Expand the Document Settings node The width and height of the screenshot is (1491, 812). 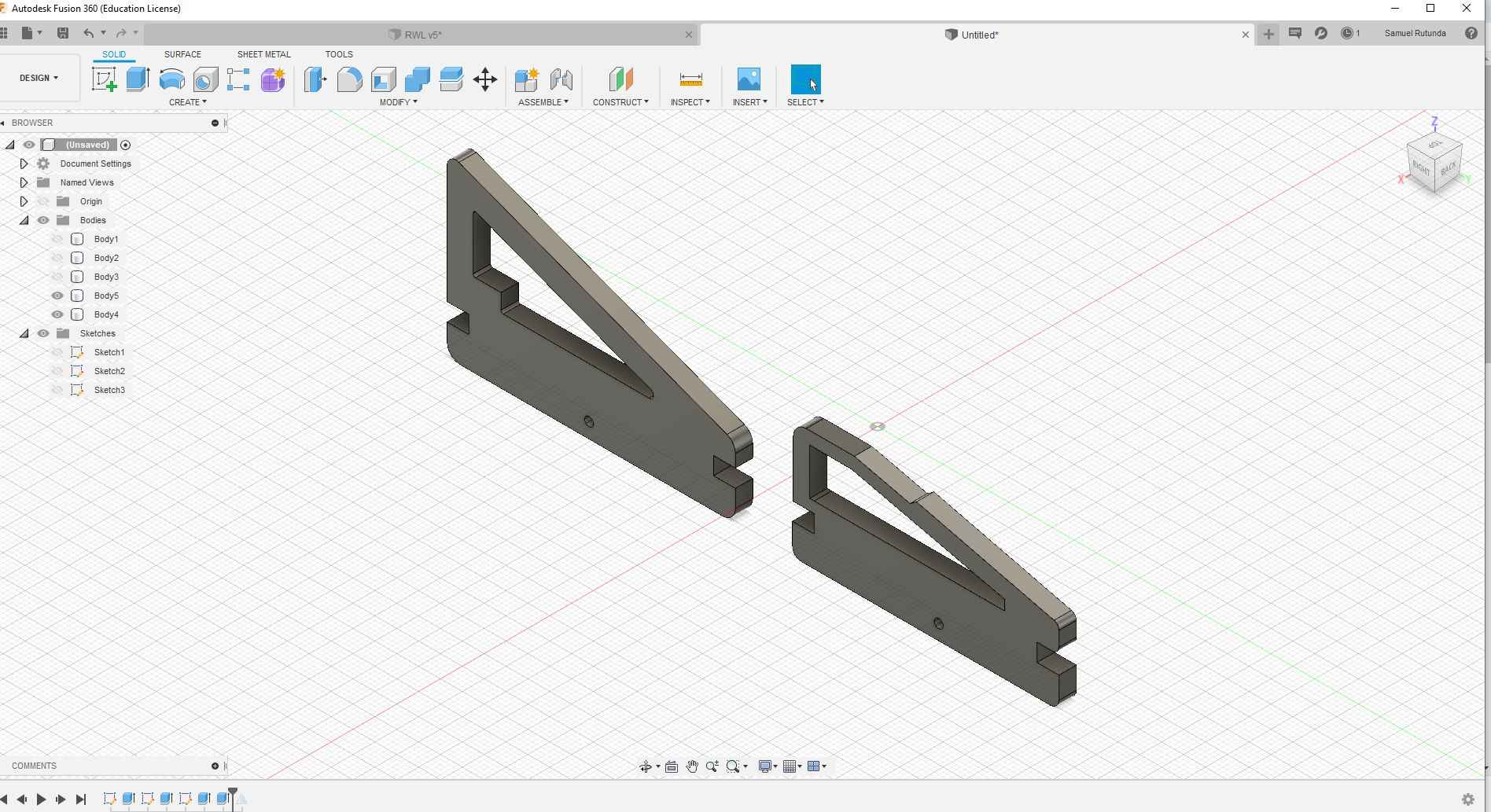24,164
